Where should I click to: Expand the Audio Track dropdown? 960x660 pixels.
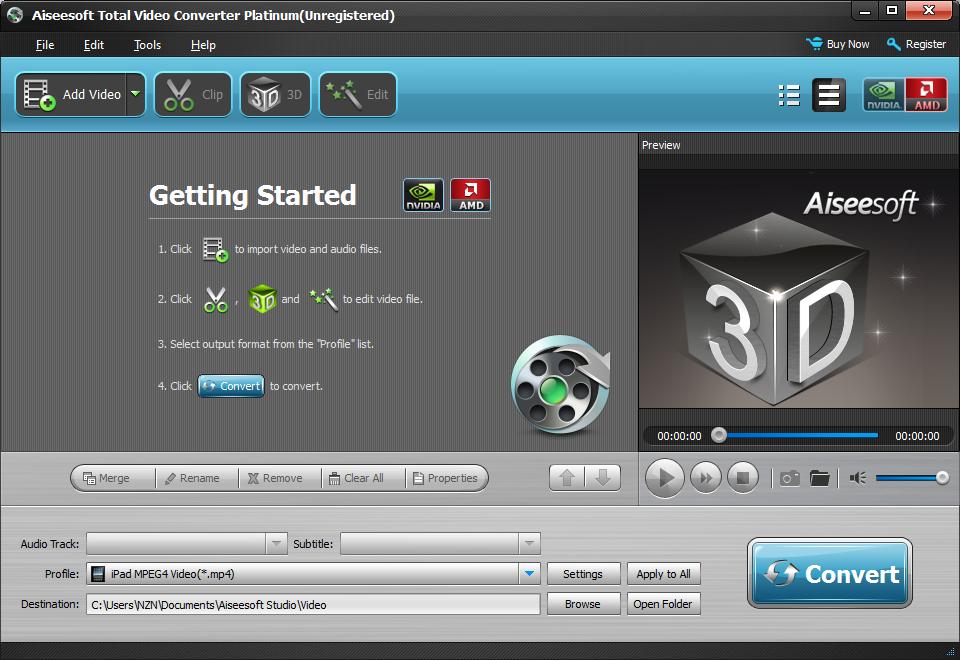point(275,544)
